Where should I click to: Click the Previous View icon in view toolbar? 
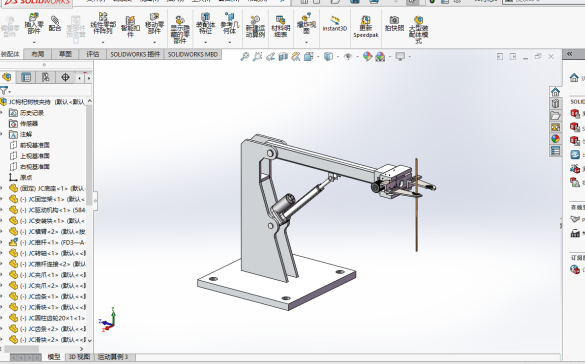[270, 56]
